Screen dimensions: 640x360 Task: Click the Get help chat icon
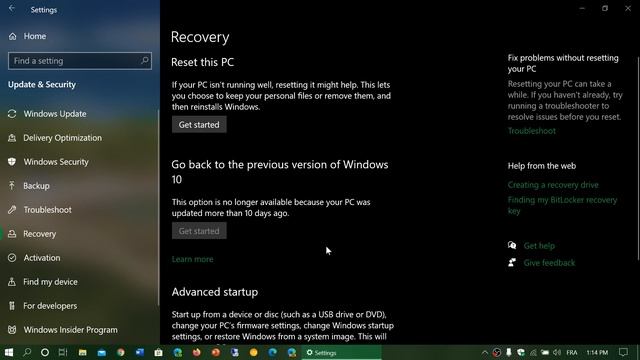pos(512,245)
